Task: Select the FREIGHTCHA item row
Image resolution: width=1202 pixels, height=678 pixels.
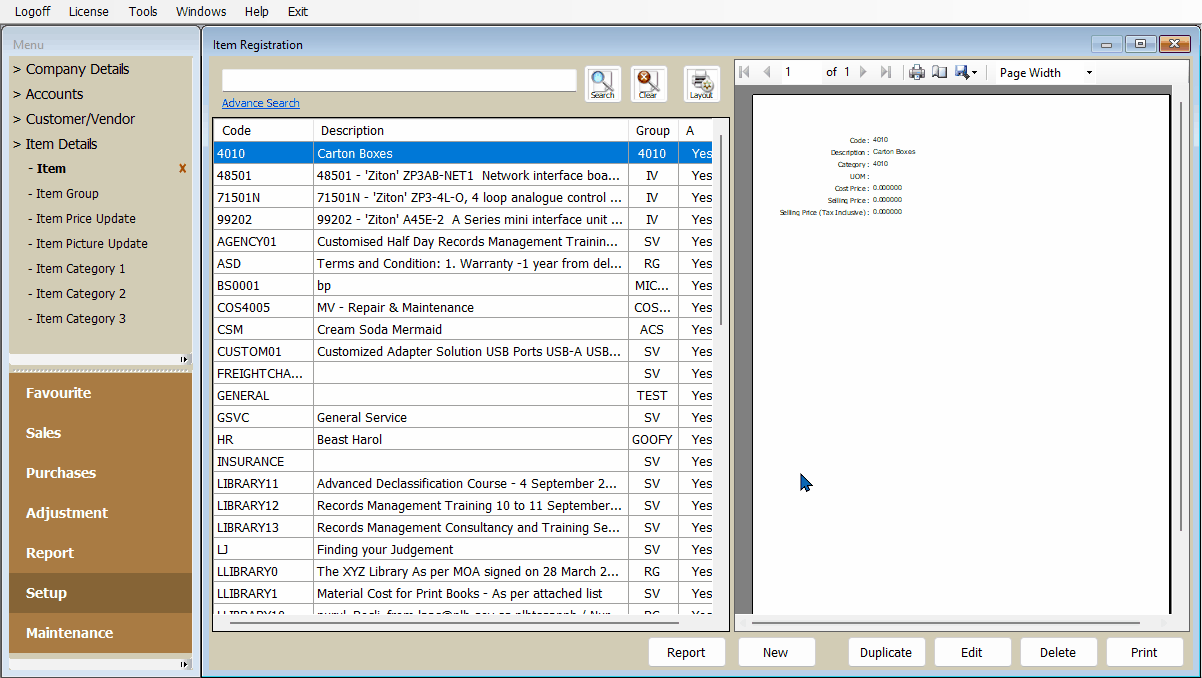Action: coord(465,374)
